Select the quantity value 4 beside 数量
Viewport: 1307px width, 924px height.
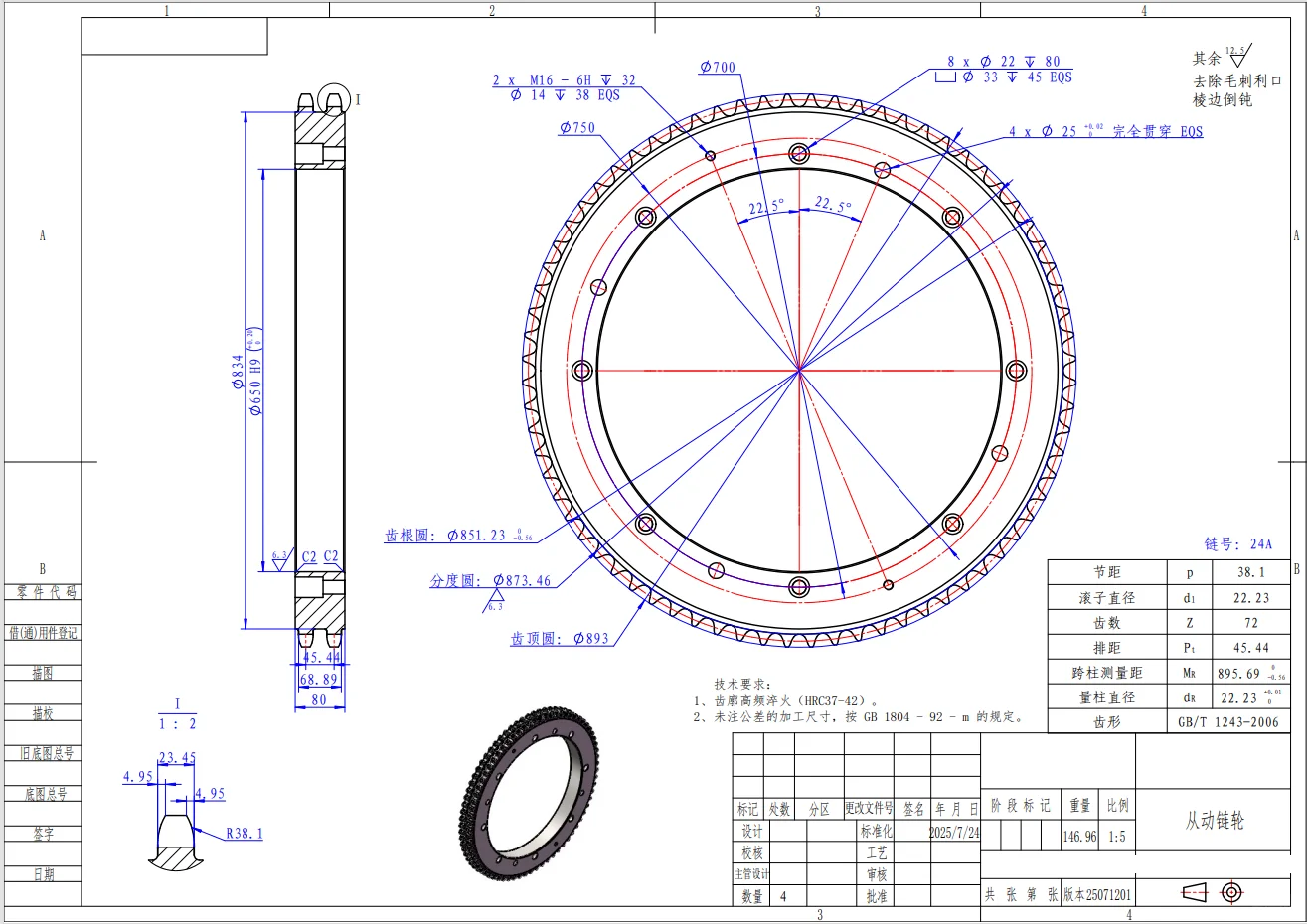coord(783,896)
